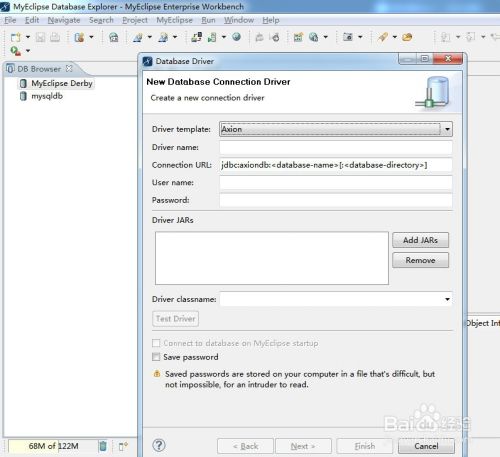This screenshot has height=457, width=500.
Task: Click the camera screenshot toolbar icon
Action: click(x=348, y=37)
